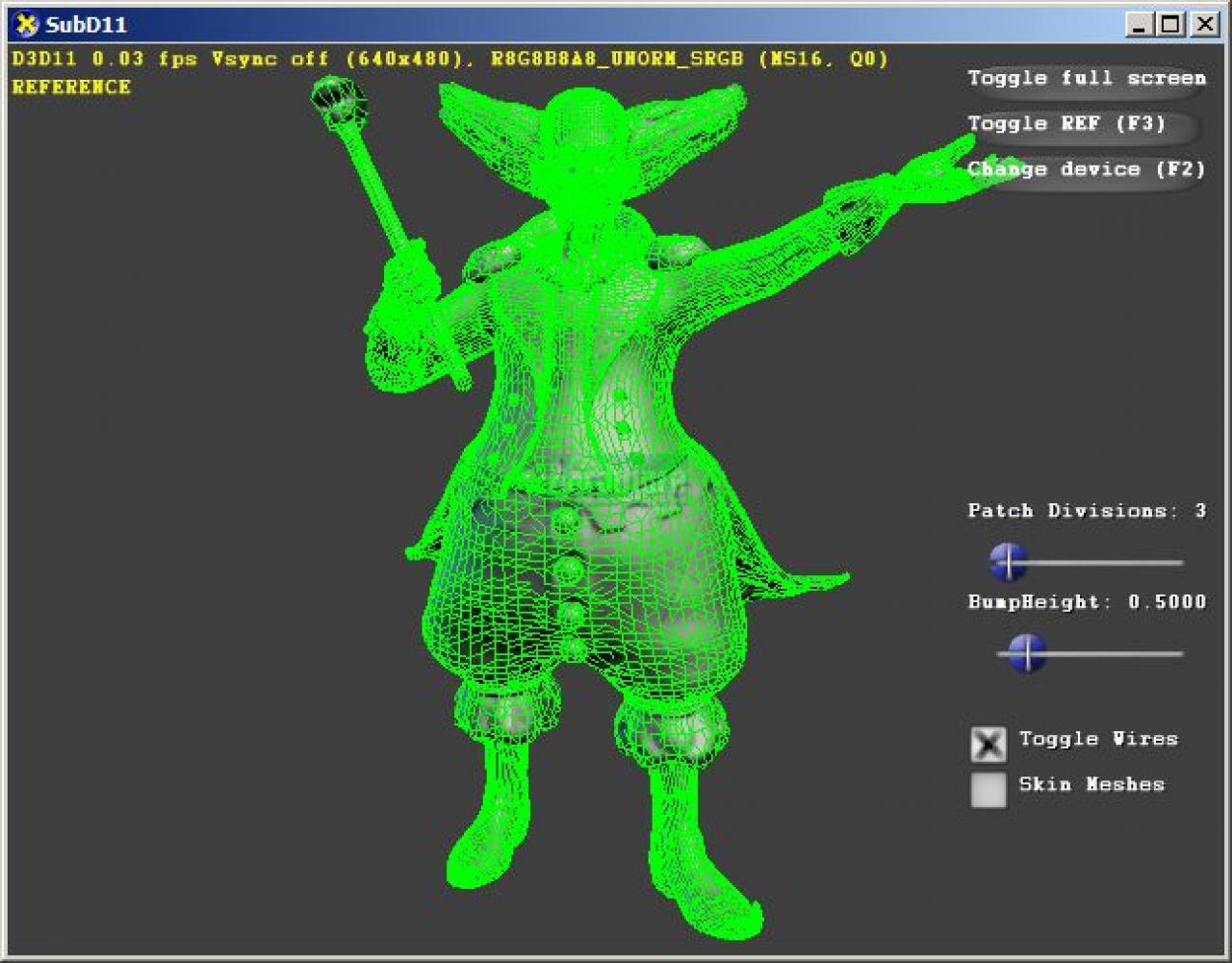Click Change device (F2) button
Screen dimensions: 1232x963
click(x=1086, y=170)
